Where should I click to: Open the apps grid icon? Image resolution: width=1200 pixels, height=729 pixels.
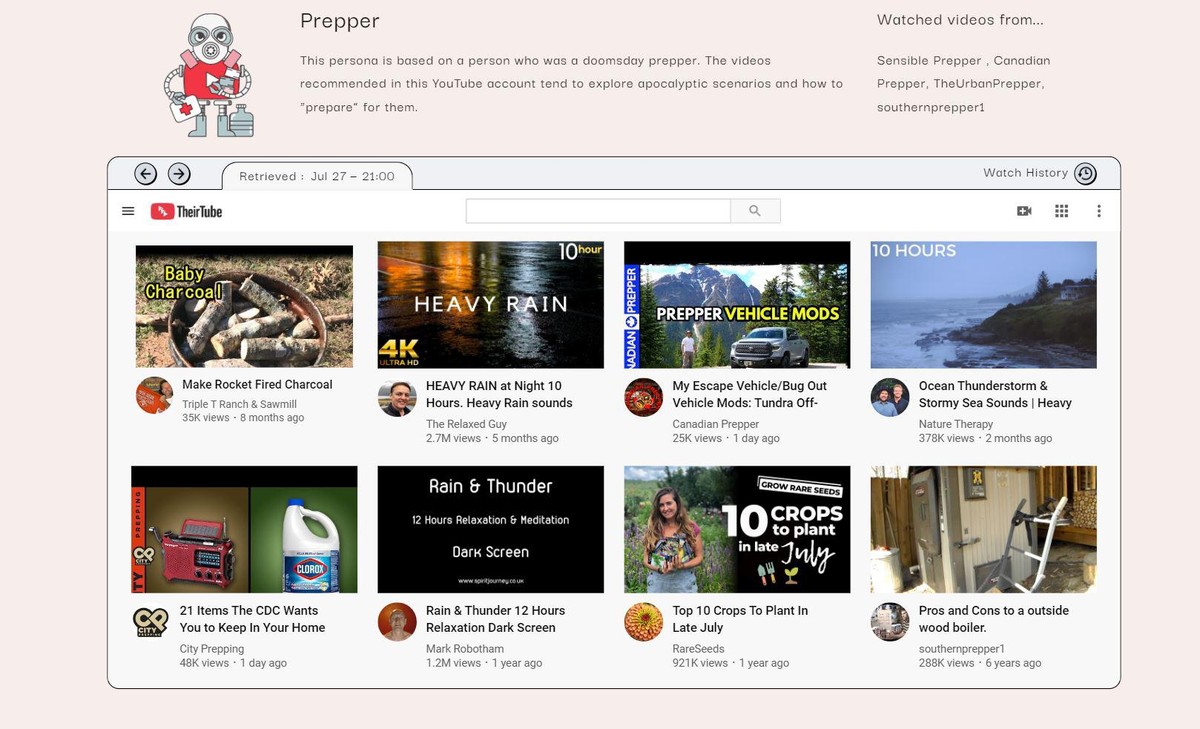point(1062,211)
